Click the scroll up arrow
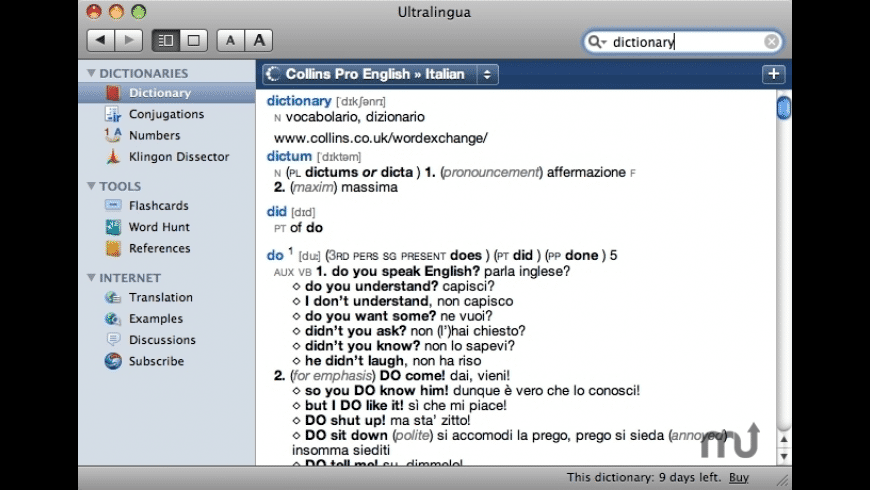This screenshot has width=870, height=490. 783,440
